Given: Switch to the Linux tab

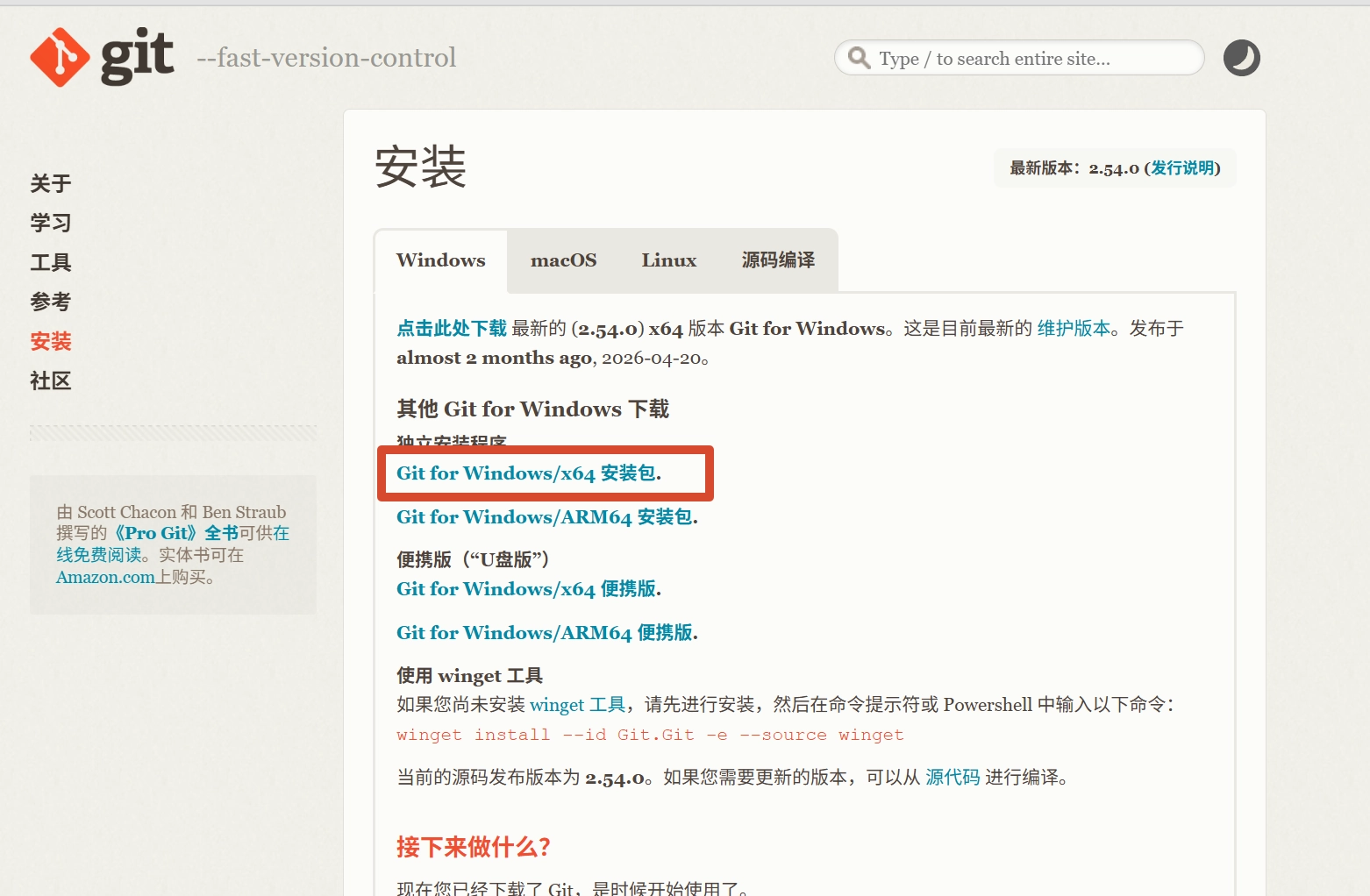Looking at the screenshot, I should (x=669, y=260).
